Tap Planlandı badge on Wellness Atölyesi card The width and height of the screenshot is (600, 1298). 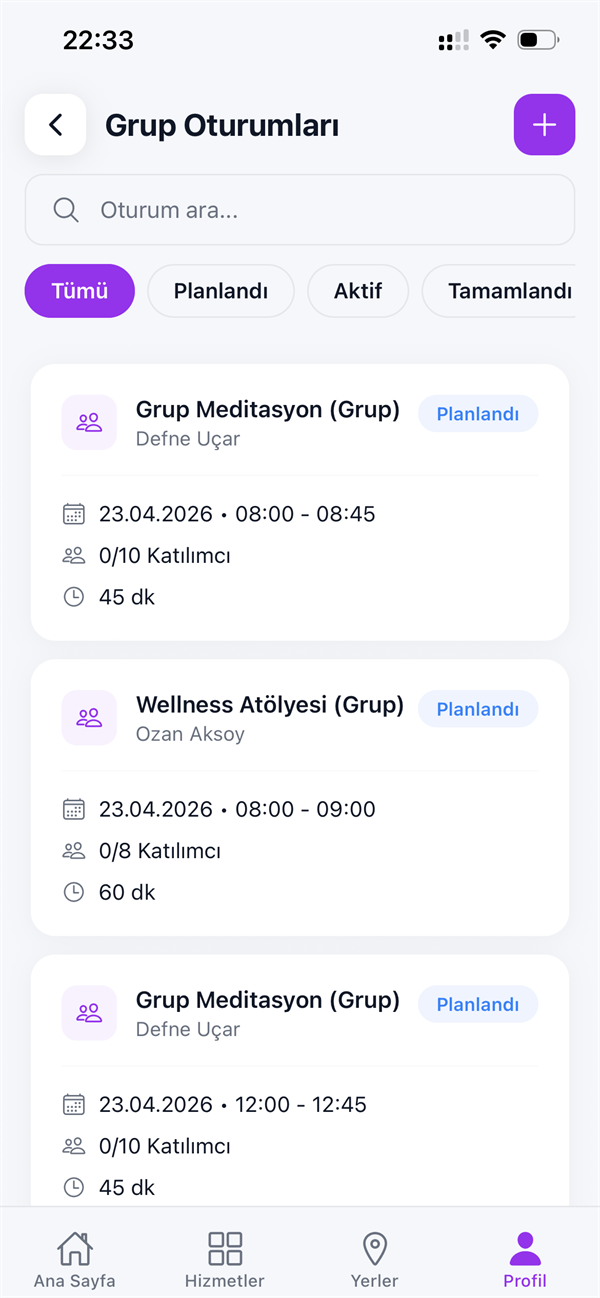point(478,709)
